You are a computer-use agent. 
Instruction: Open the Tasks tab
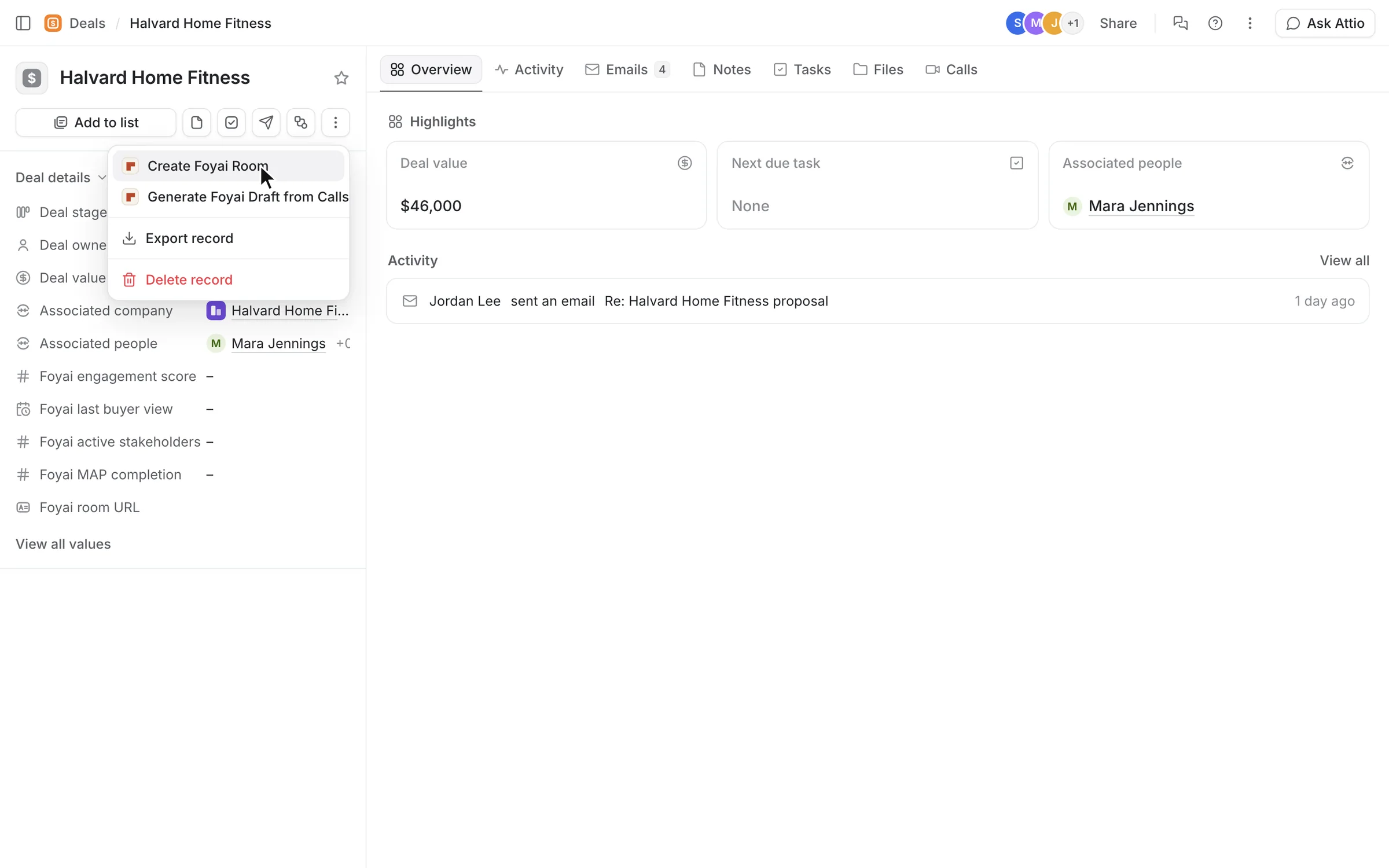click(802, 69)
